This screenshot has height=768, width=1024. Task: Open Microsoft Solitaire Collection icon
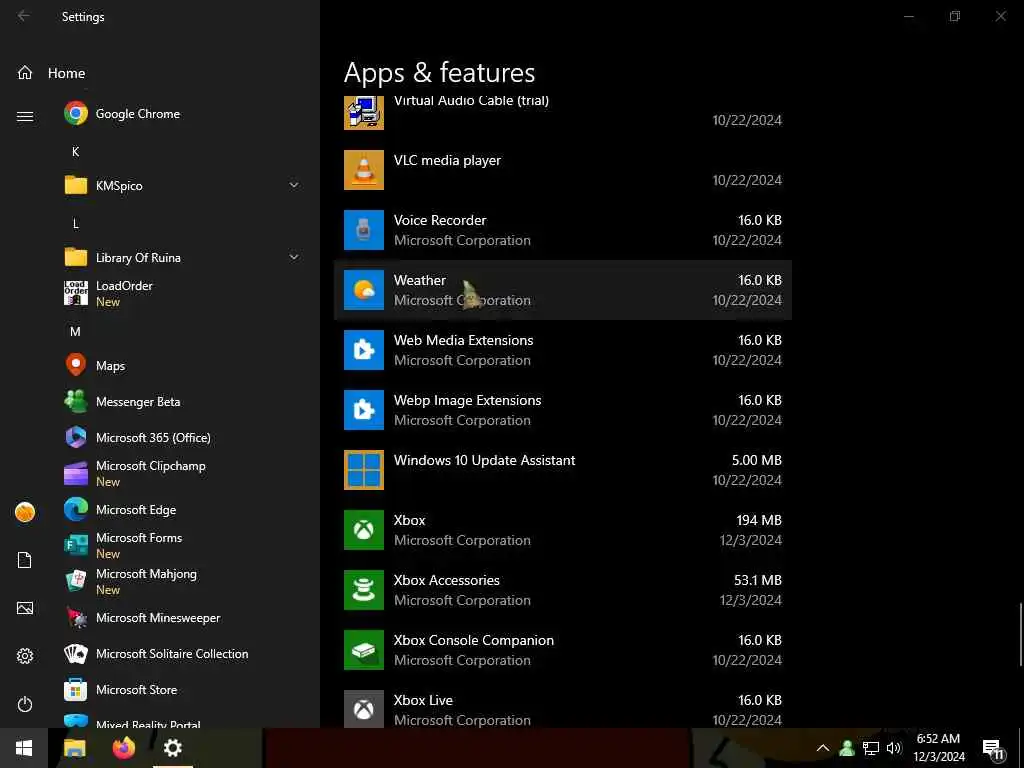point(76,653)
